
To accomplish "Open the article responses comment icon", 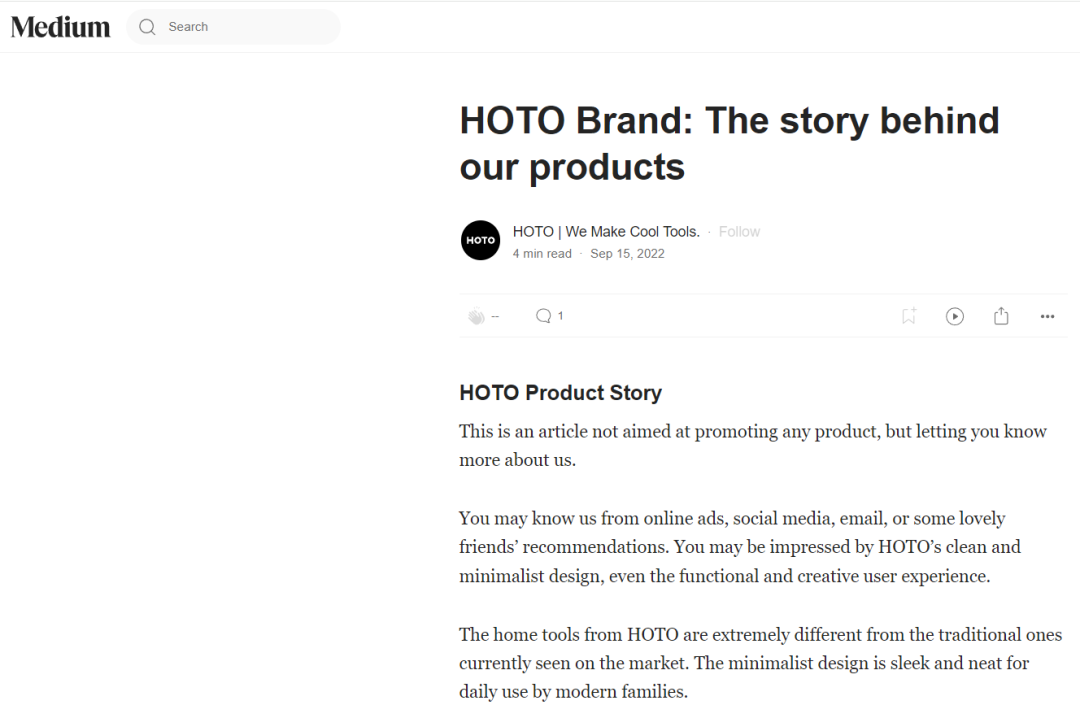I will click(x=543, y=316).
